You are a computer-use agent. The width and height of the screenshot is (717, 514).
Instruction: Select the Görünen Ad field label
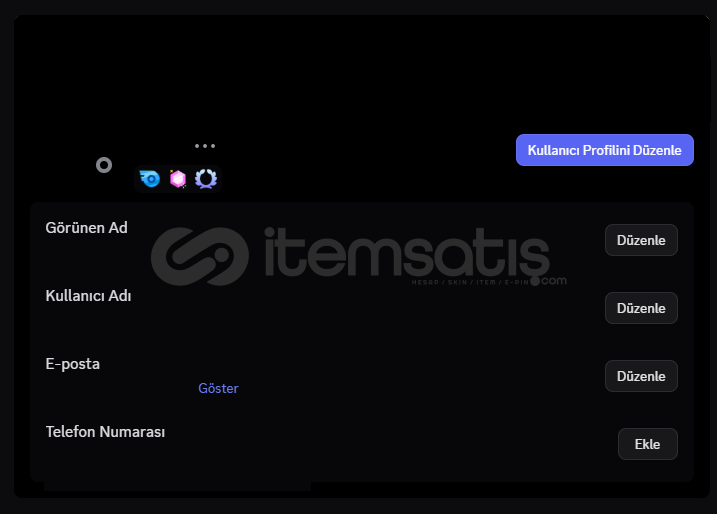click(x=86, y=228)
